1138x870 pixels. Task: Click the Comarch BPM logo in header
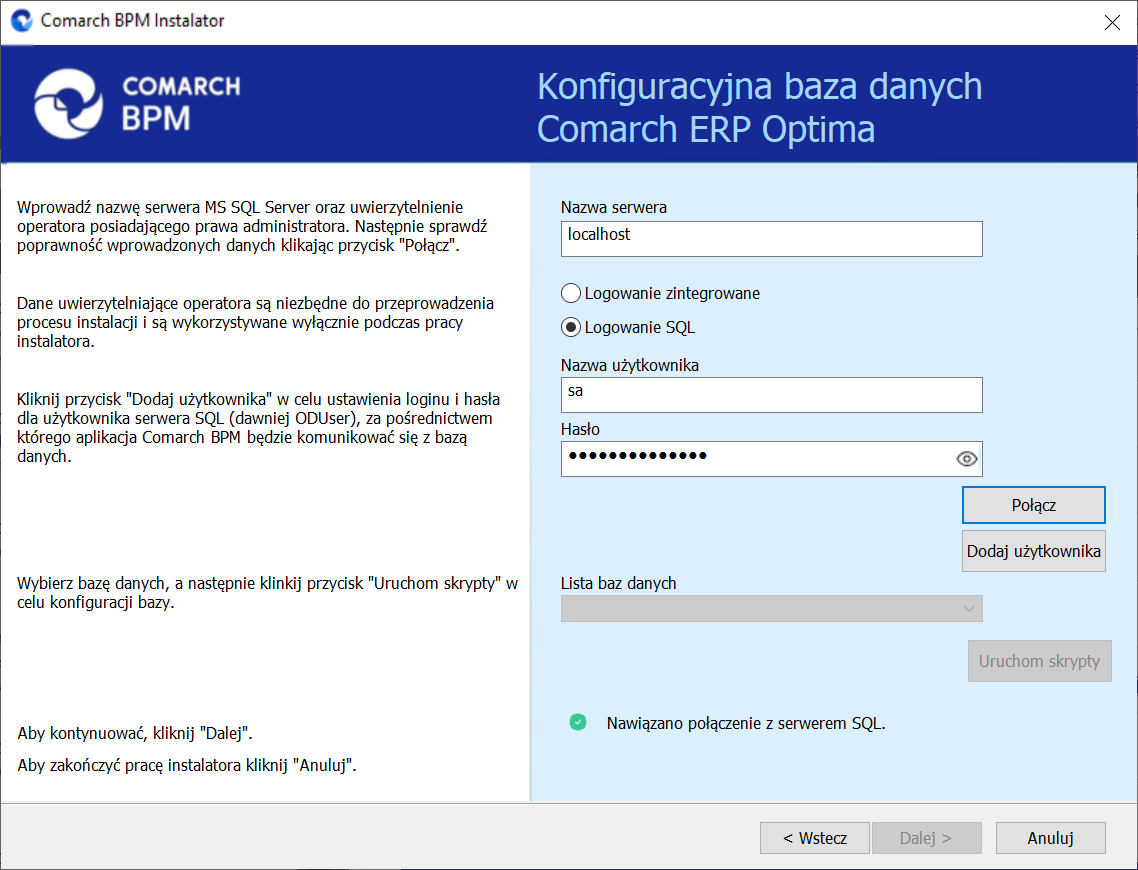(137, 103)
